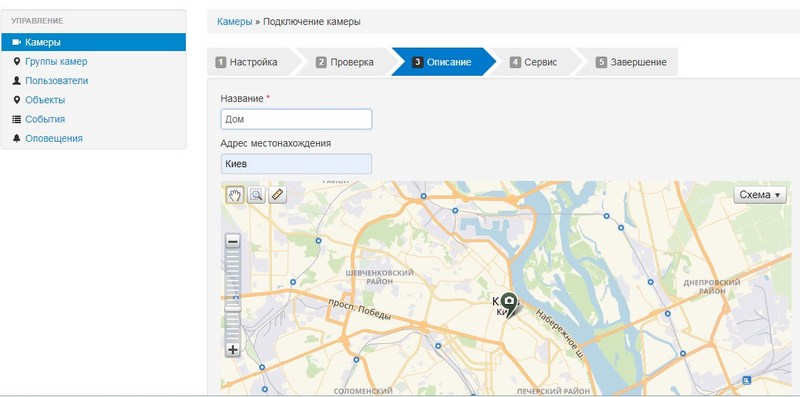Switch to step 5 Завершение
The image size is (800, 397).
point(631,62)
